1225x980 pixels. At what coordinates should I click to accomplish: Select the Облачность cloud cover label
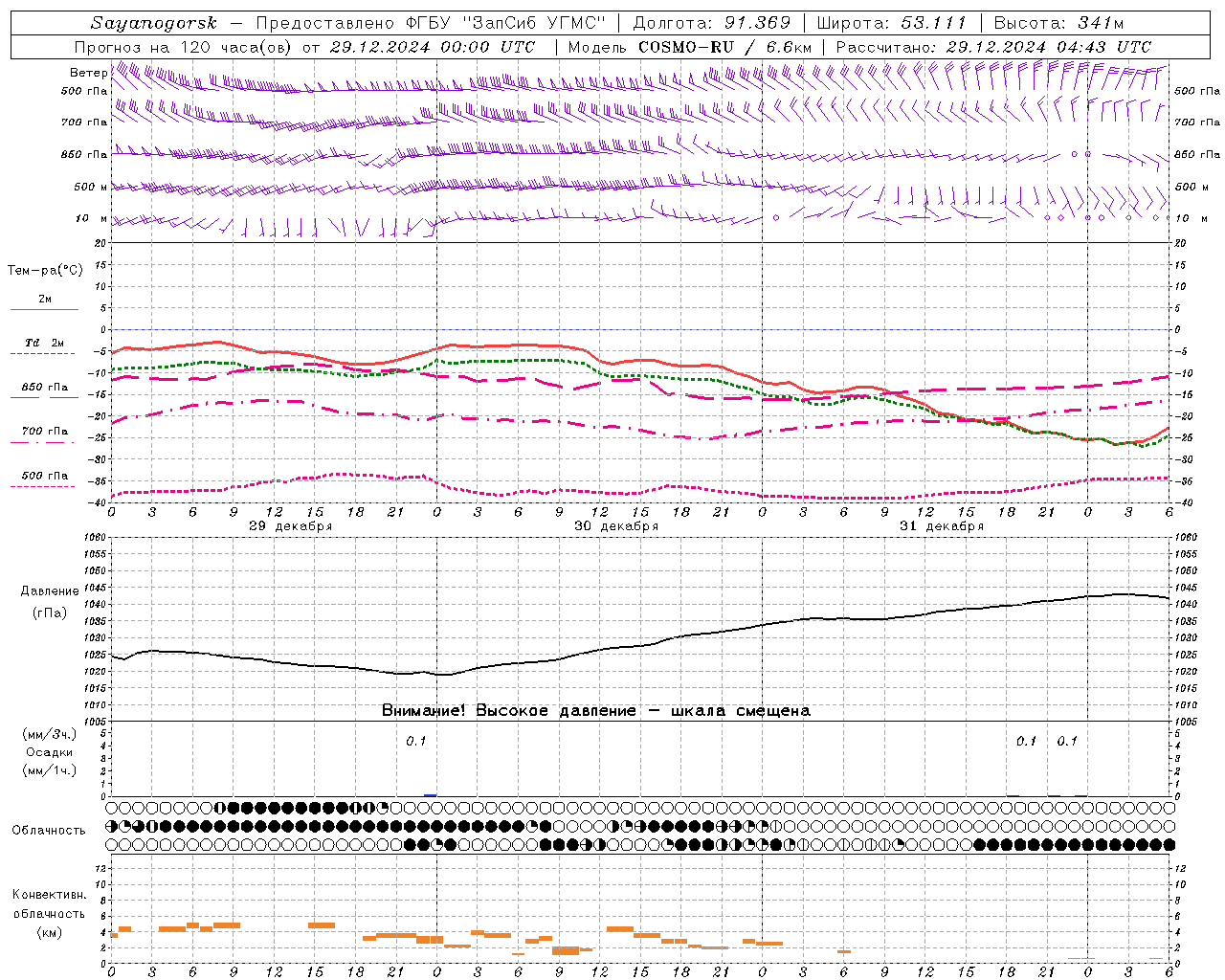coord(49,830)
